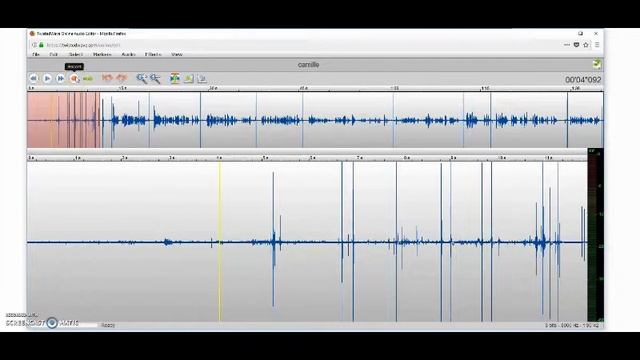Open the File menu

point(36,54)
